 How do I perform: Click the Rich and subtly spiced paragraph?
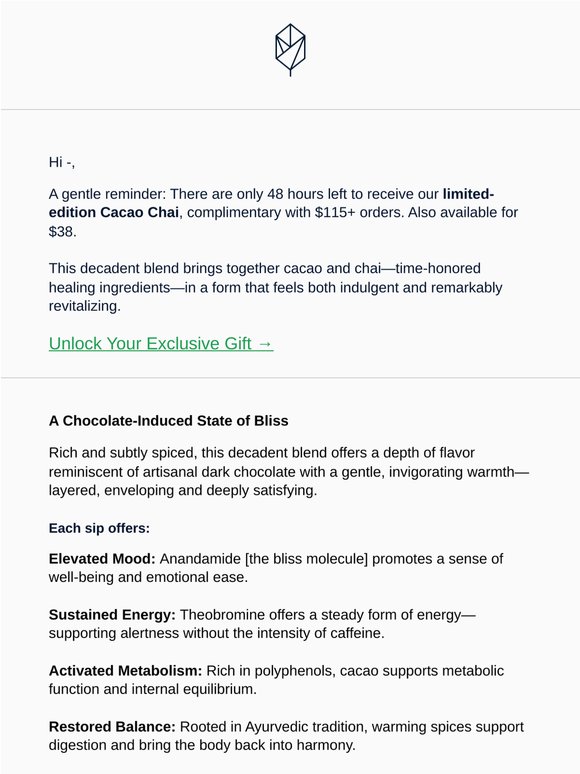[288, 471]
